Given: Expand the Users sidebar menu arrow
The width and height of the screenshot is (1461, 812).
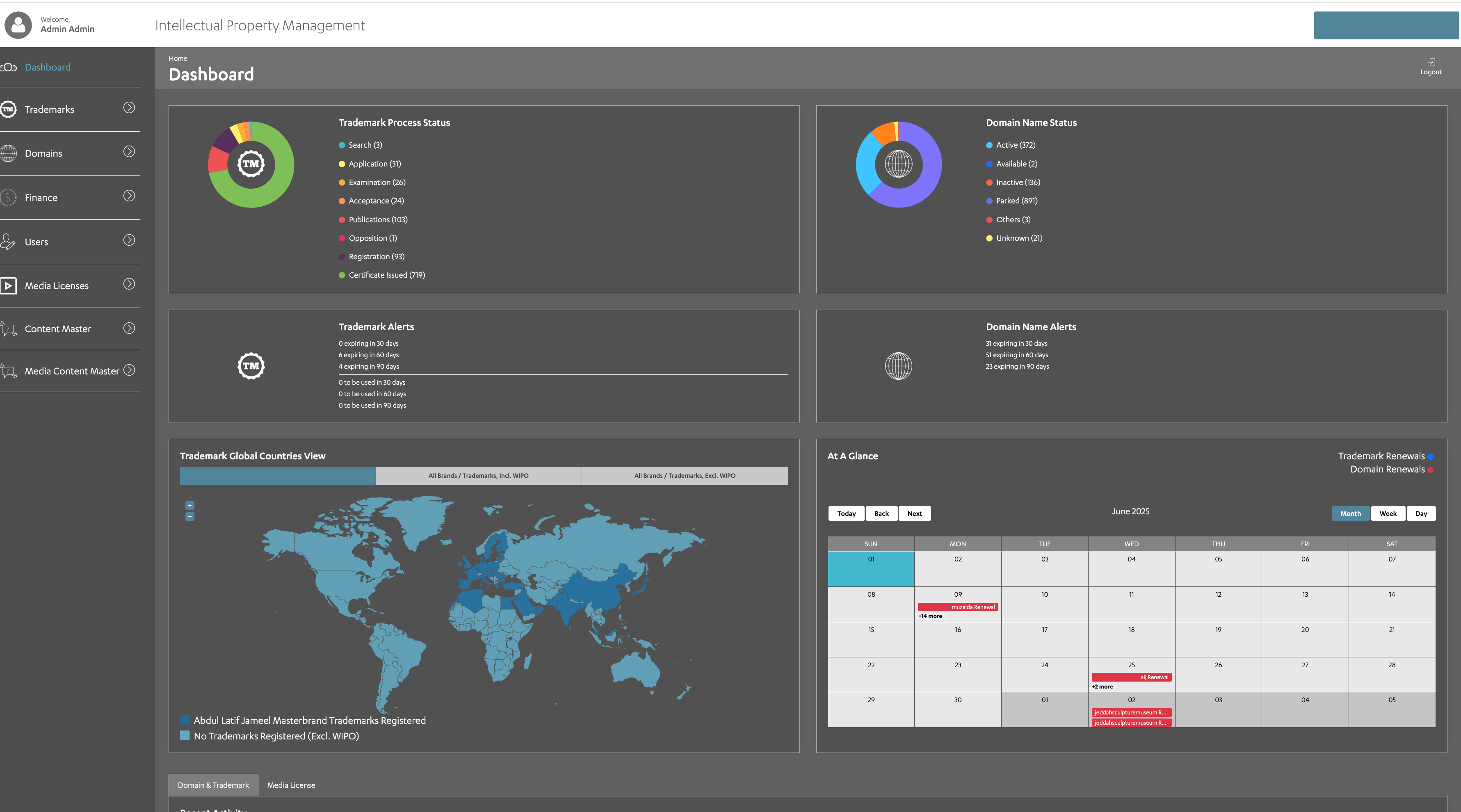Looking at the screenshot, I should (129, 240).
